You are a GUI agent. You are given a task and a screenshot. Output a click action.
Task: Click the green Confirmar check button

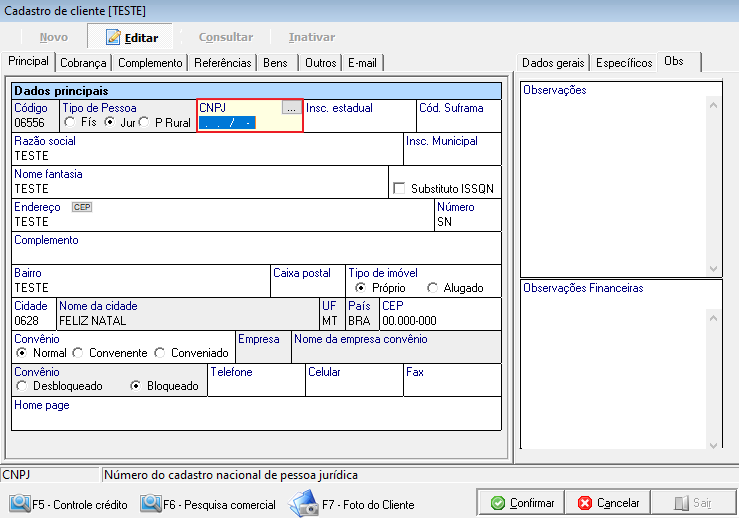(x=520, y=503)
